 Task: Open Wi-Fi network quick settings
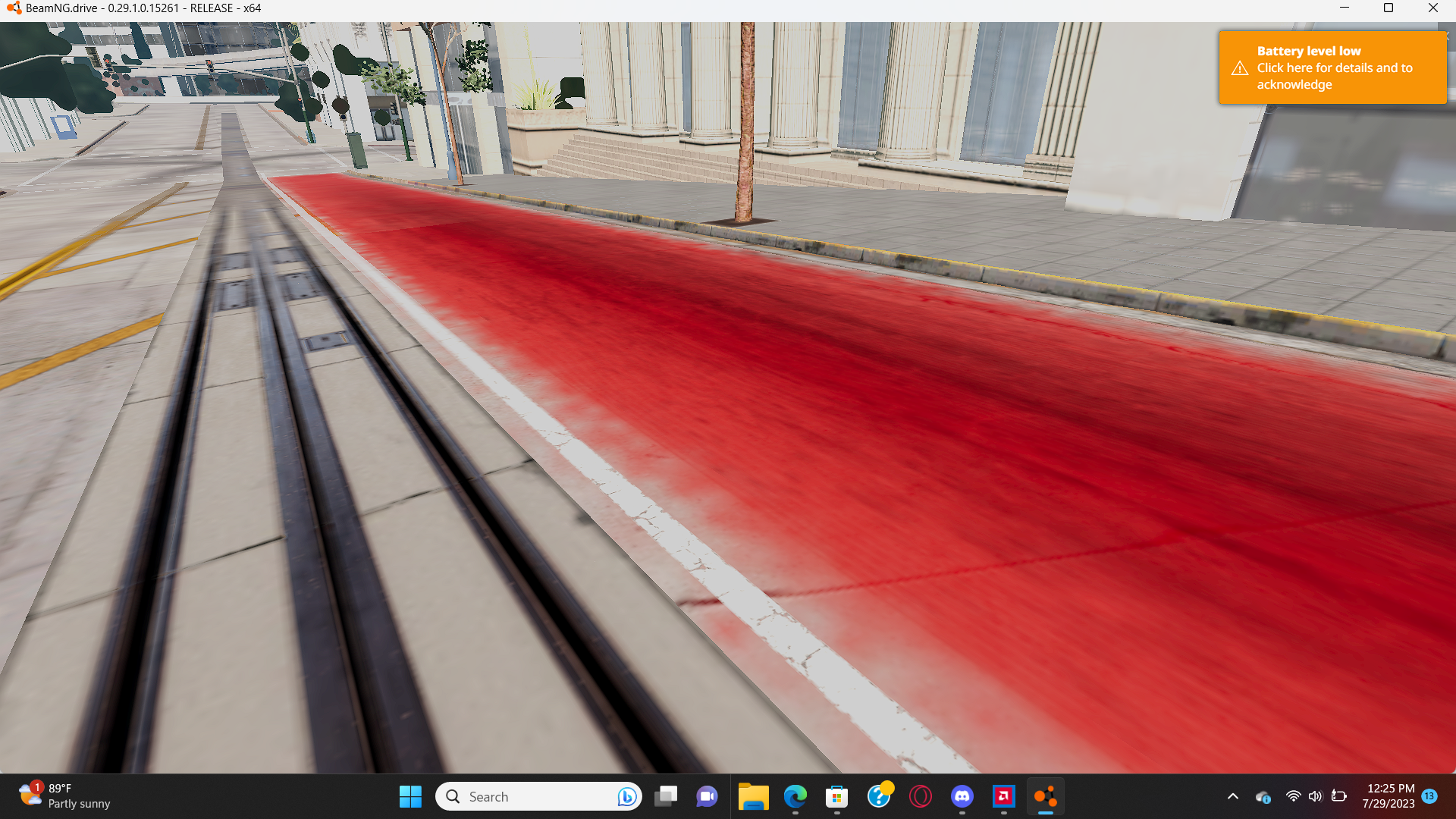coord(1293,796)
